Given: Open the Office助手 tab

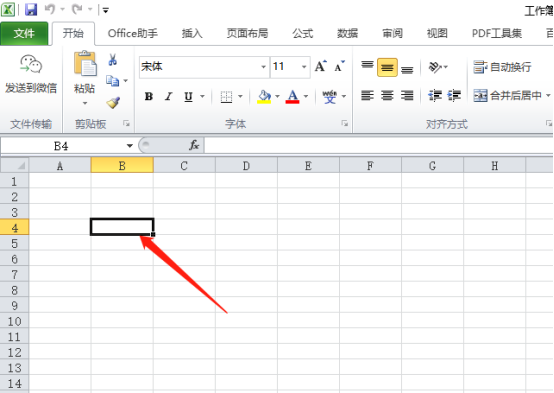Looking at the screenshot, I should (133, 34).
